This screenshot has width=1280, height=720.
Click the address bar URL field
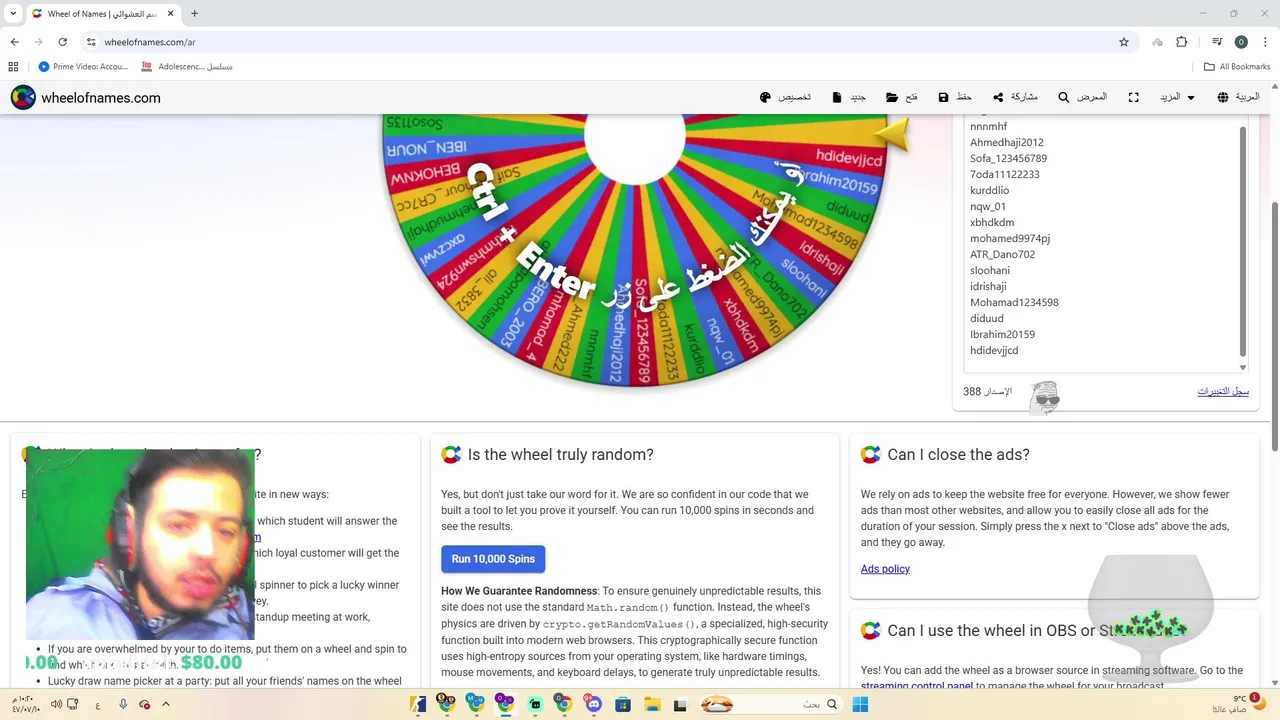click(x=600, y=42)
